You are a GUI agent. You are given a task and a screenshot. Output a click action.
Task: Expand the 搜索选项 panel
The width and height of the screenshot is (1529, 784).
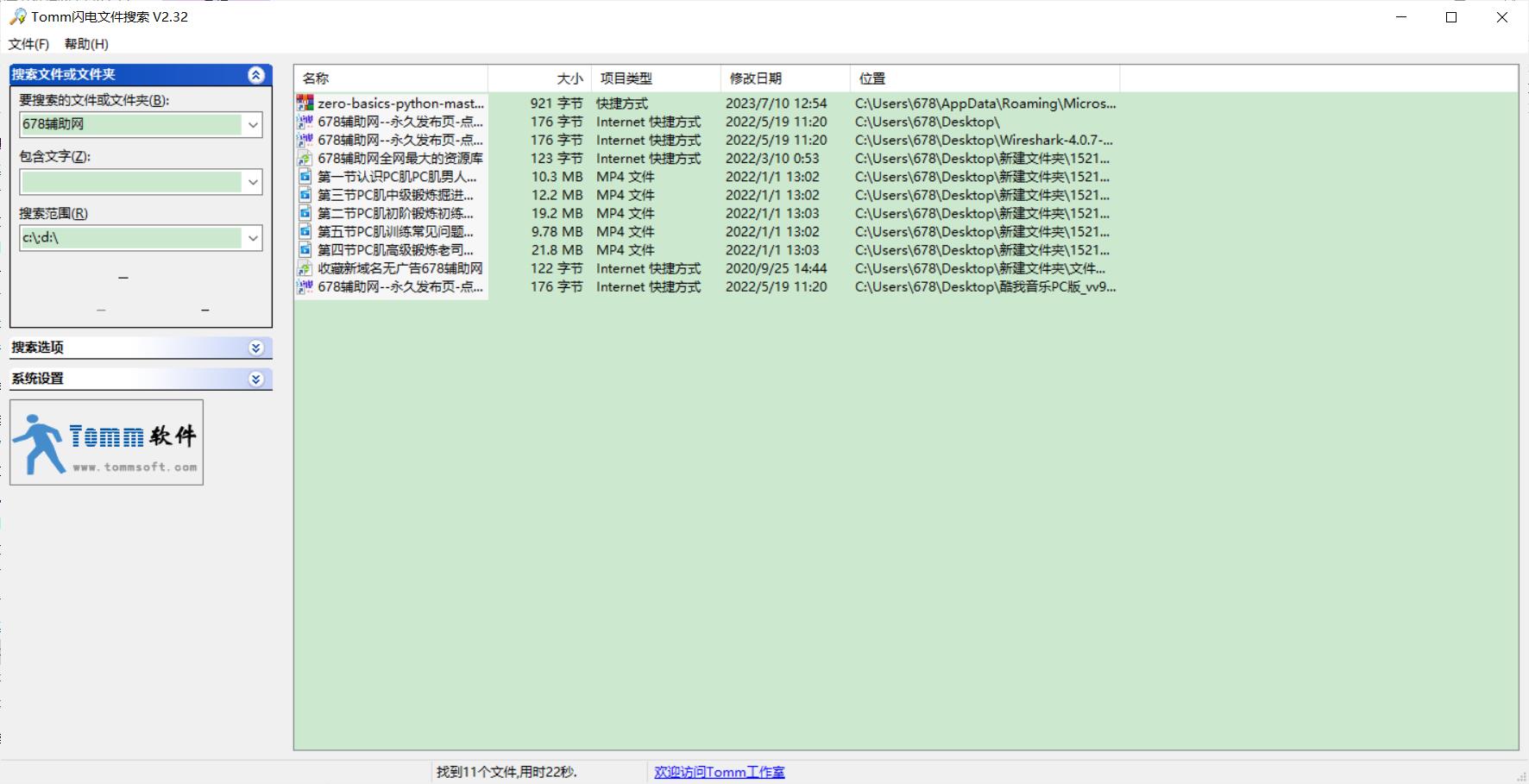[256, 348]
